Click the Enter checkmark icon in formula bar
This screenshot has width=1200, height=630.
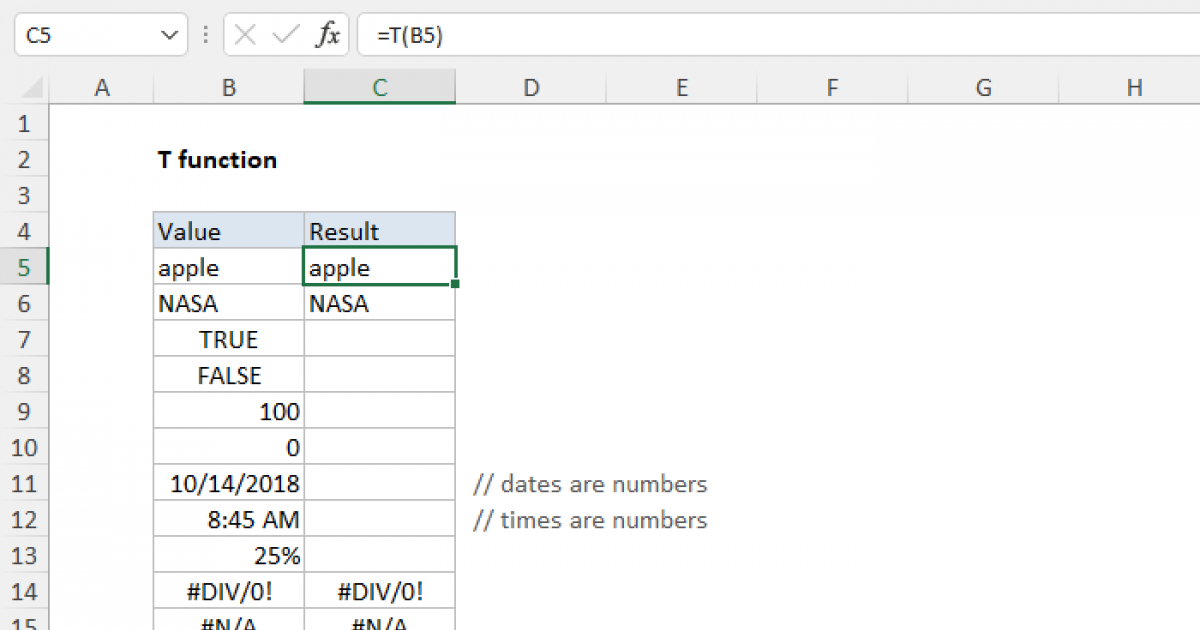point(286,36)
